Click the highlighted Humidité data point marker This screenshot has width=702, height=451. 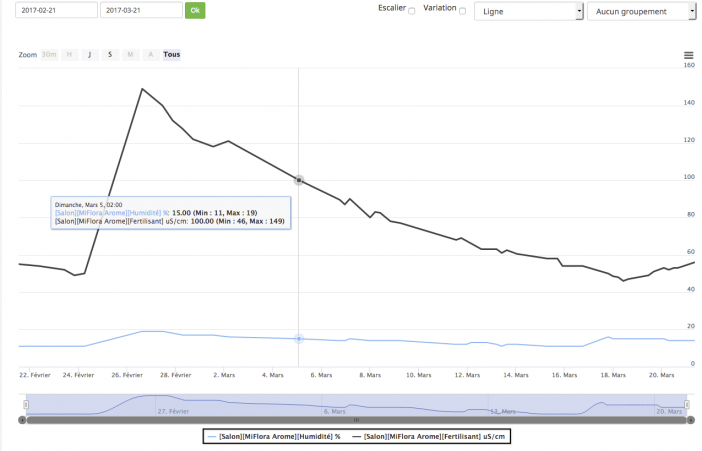pos(299,339)
